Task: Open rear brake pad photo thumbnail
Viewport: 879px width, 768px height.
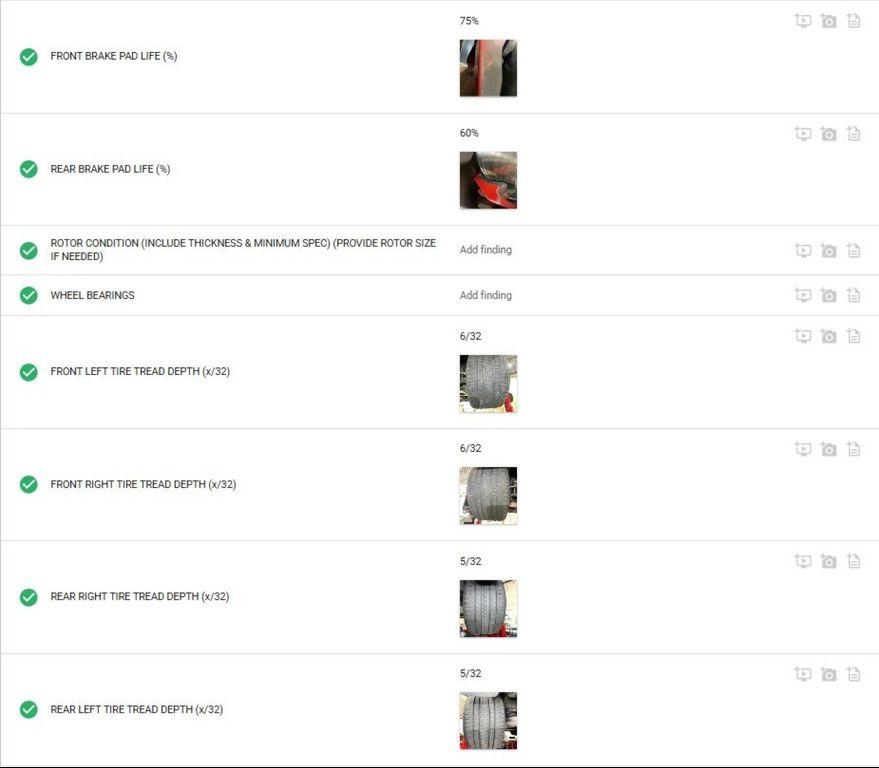Action: point(488,180)
